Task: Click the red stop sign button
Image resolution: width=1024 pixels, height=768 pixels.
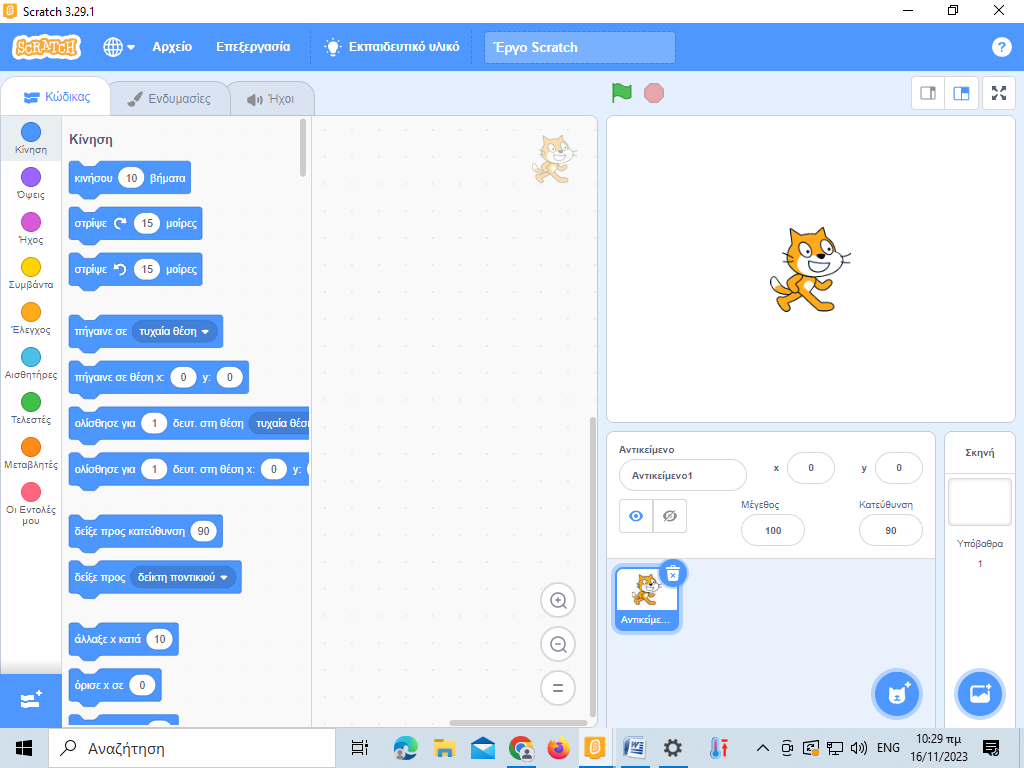Action: pos(654,93)
